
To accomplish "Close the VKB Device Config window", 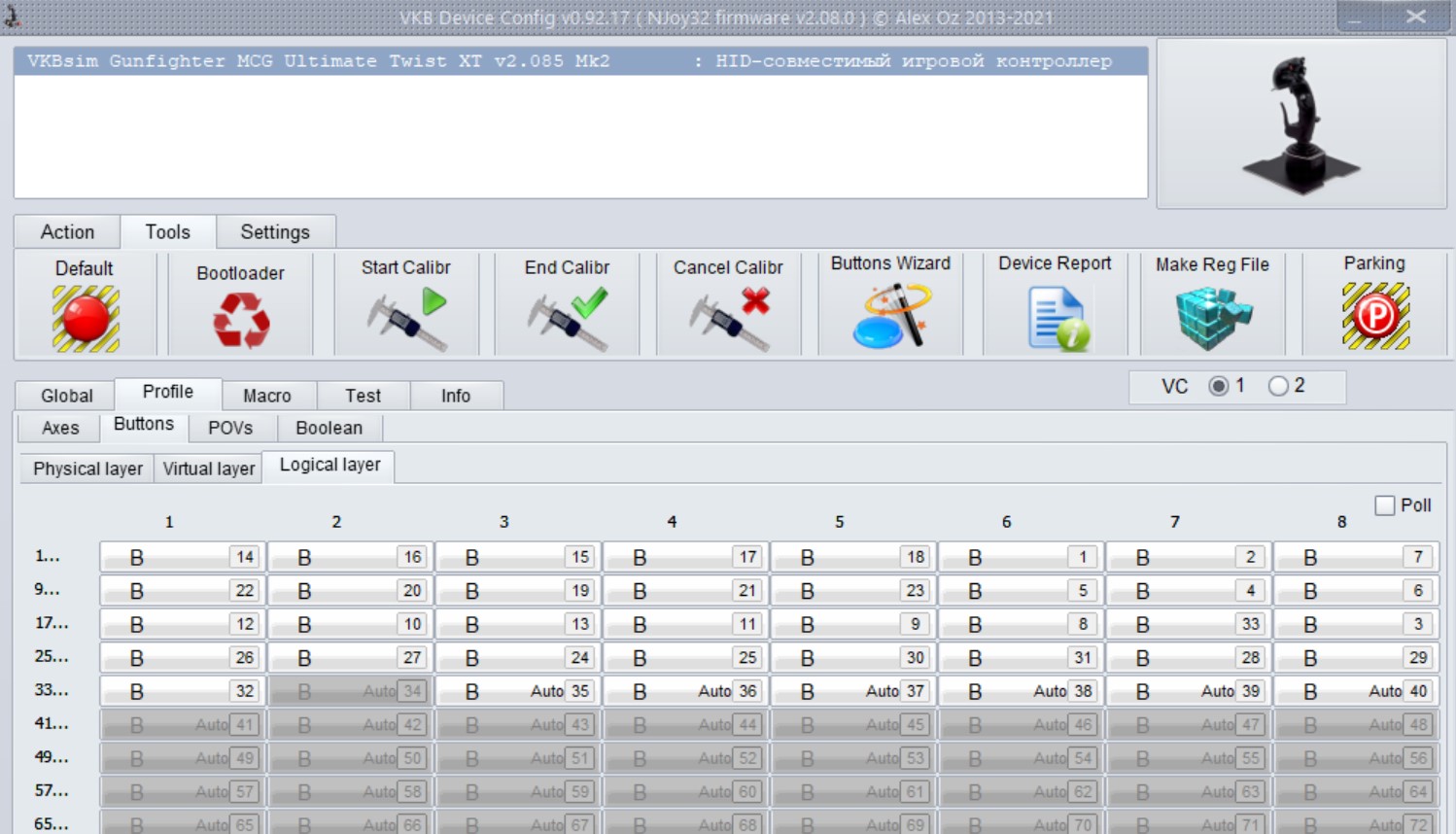I will [1416, 16].
